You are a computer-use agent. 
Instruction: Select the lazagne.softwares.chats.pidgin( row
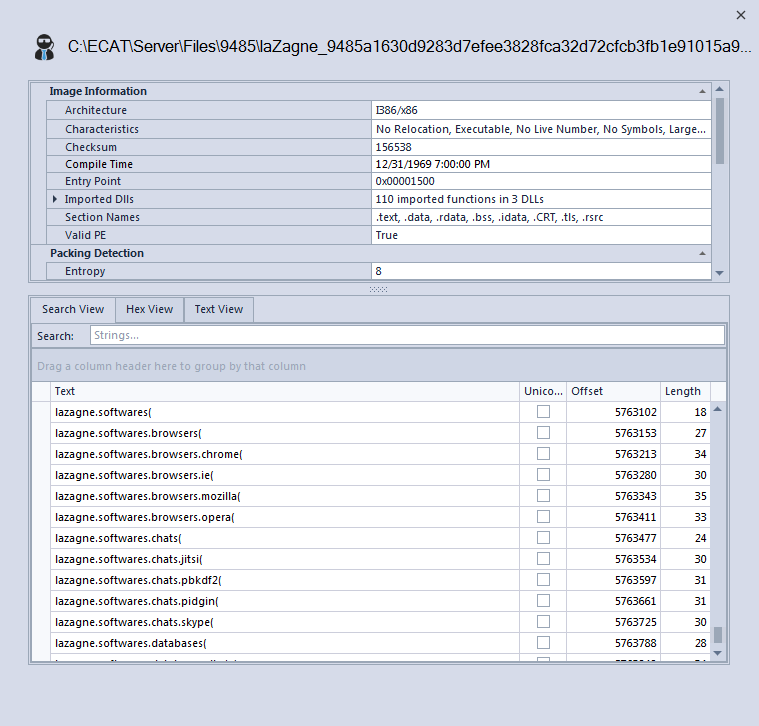coord(280,601)
